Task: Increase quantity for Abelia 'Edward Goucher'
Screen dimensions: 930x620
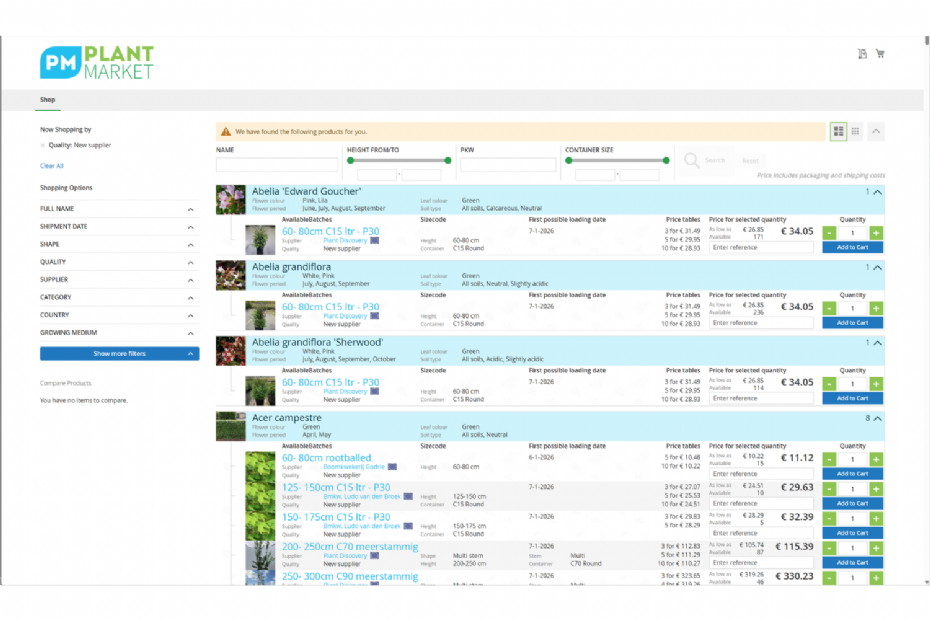Action: [x=875, y=233]
